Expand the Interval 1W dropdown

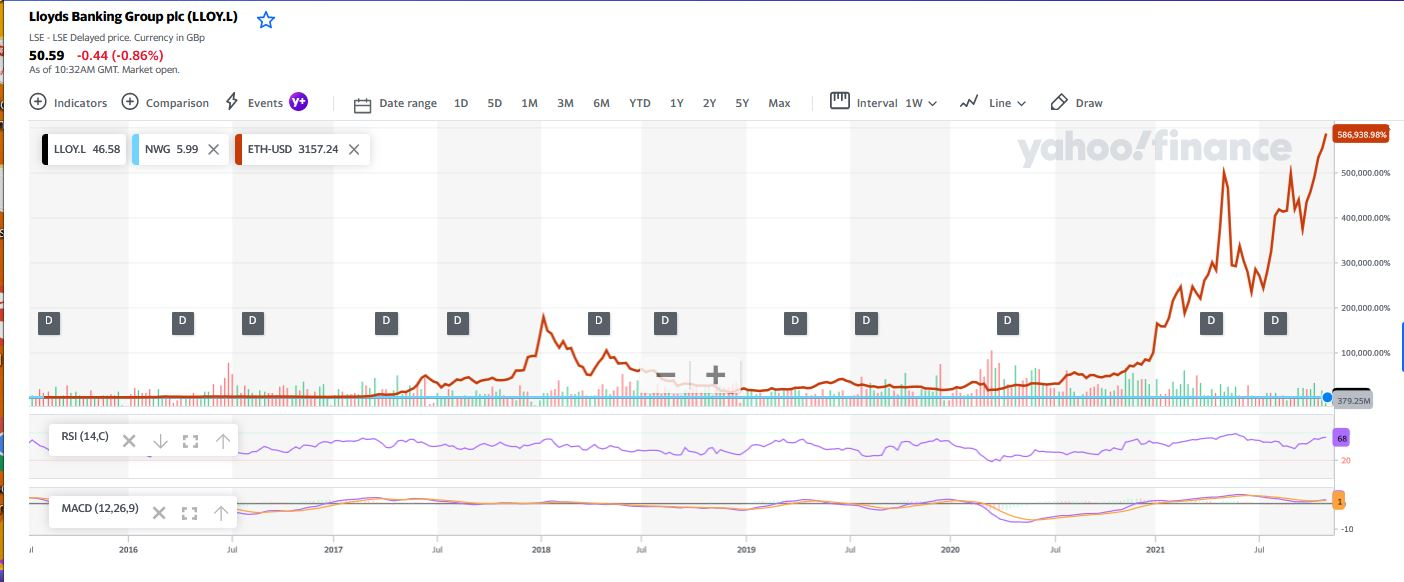[x=884, y=102]
